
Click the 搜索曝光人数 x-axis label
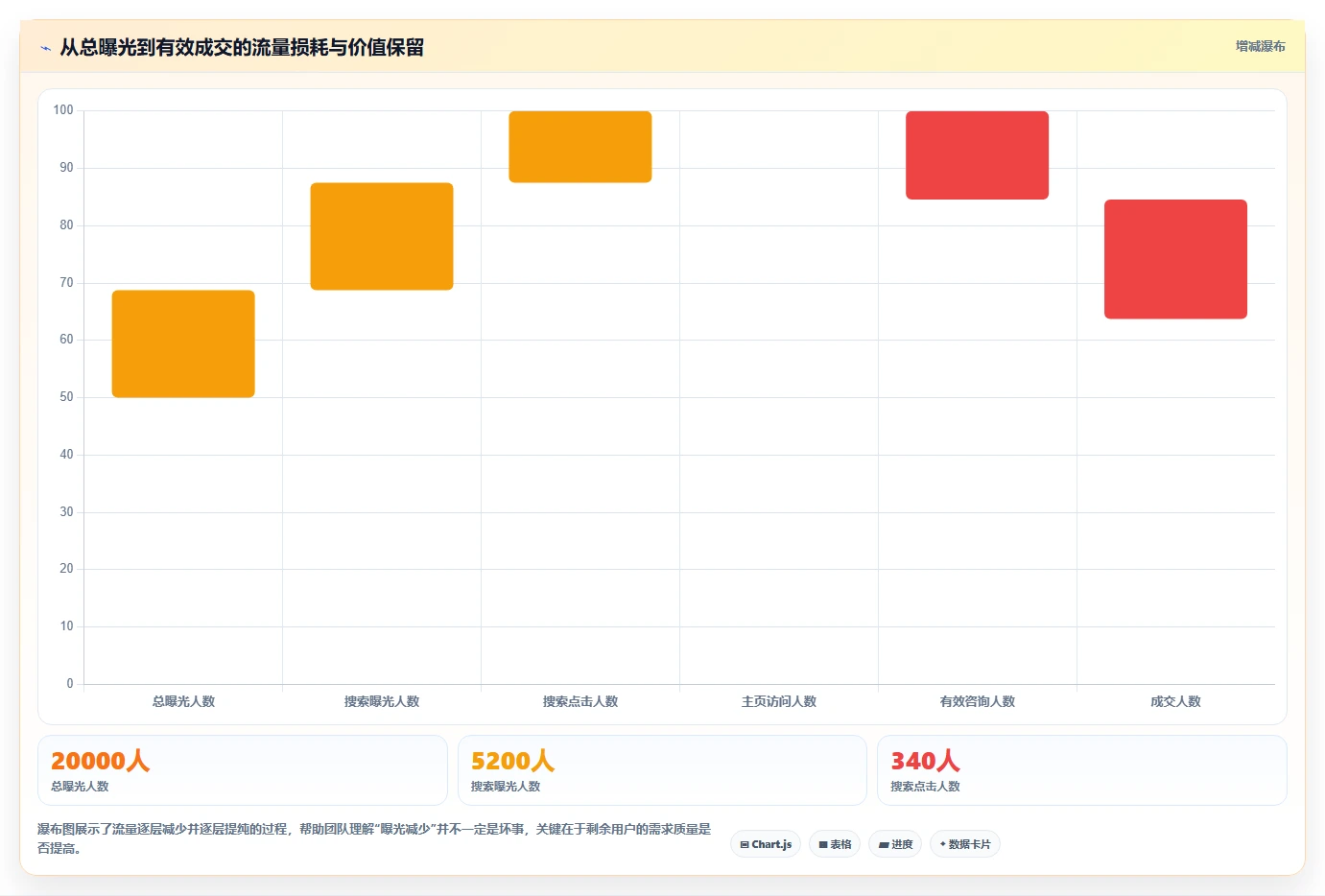(382, 701)
